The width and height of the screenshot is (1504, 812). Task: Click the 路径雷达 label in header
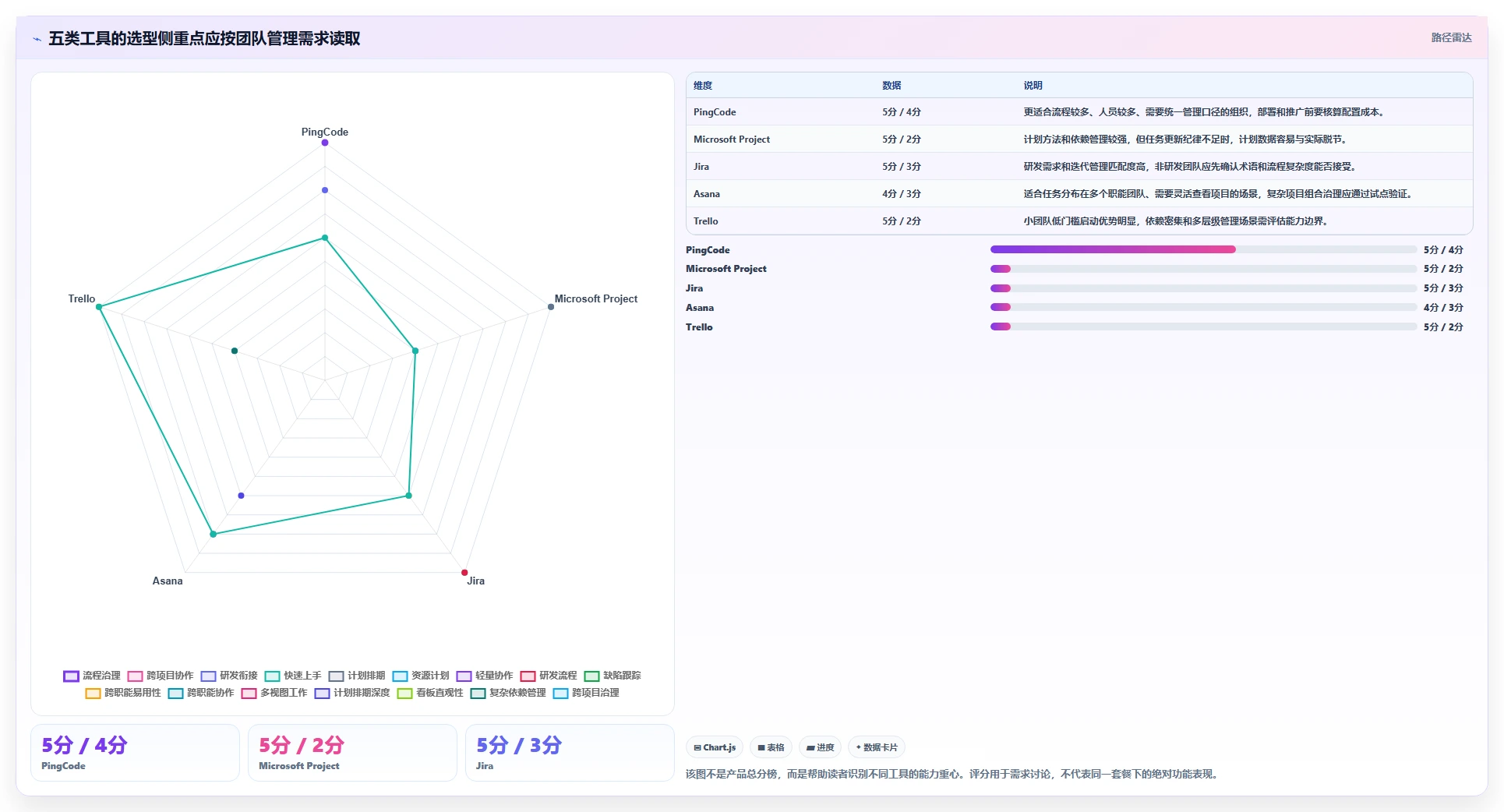[x=1451, y=38]
